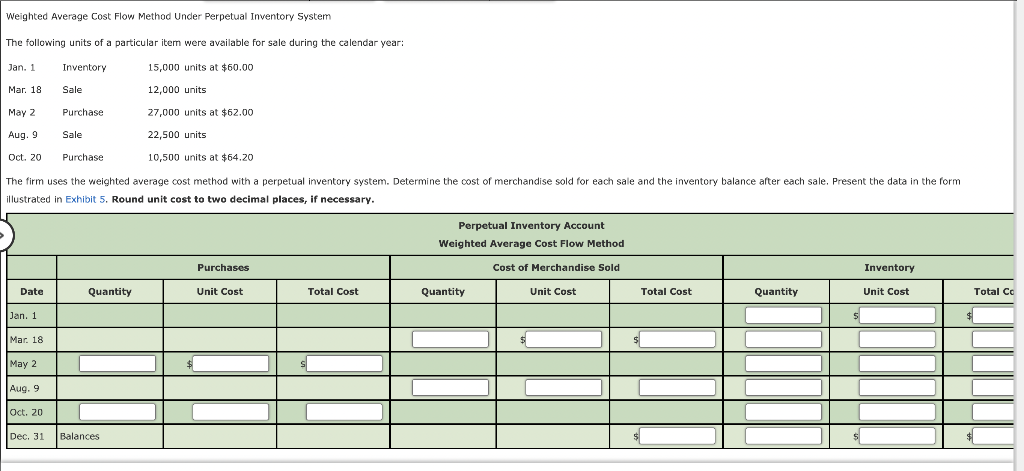This screenshot has height=471, width=1024.
Task: Select Oct. 20 Inventory Total Cost field
Action: (x=993, y=412)
